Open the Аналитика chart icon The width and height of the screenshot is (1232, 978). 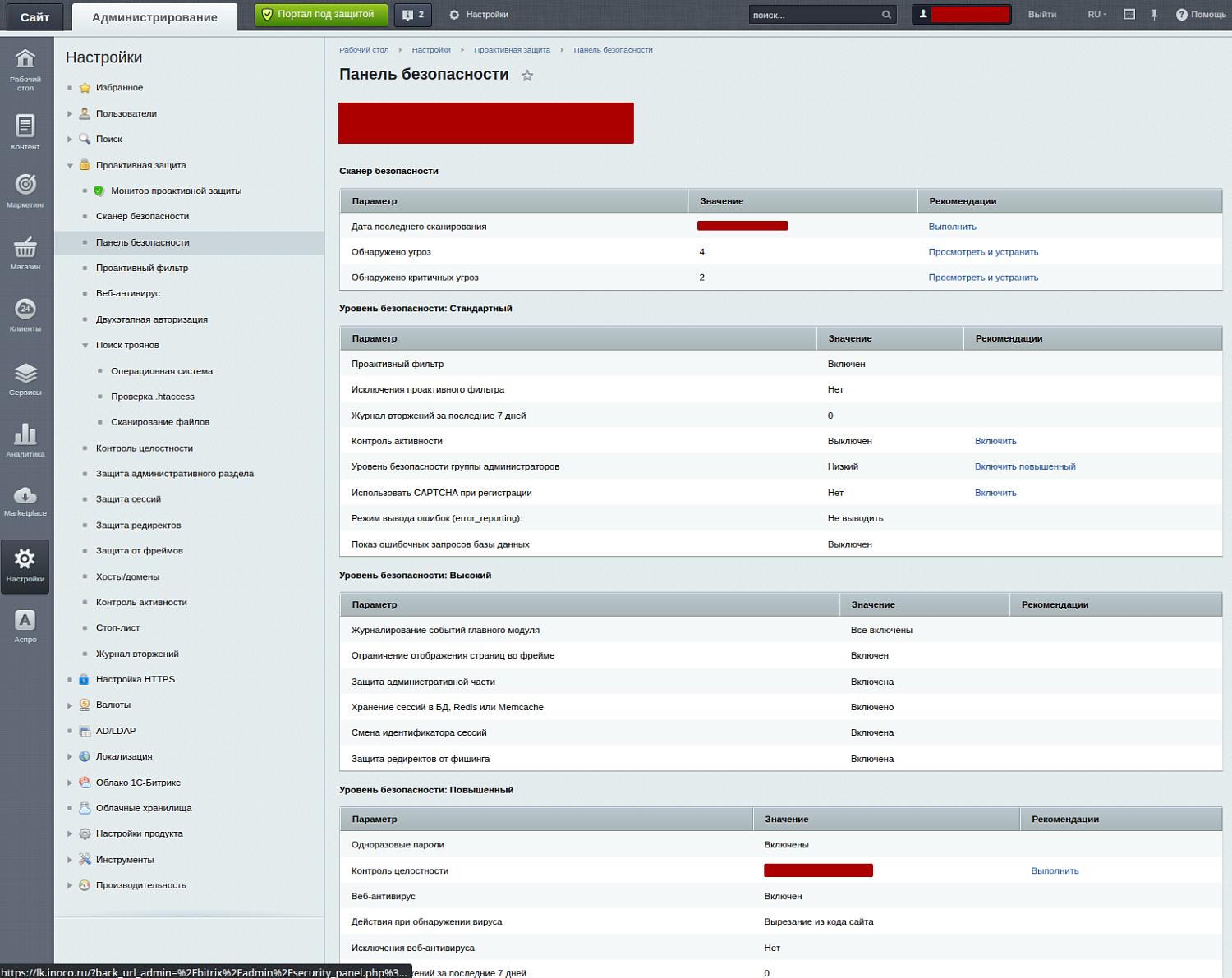coord(25,439)
